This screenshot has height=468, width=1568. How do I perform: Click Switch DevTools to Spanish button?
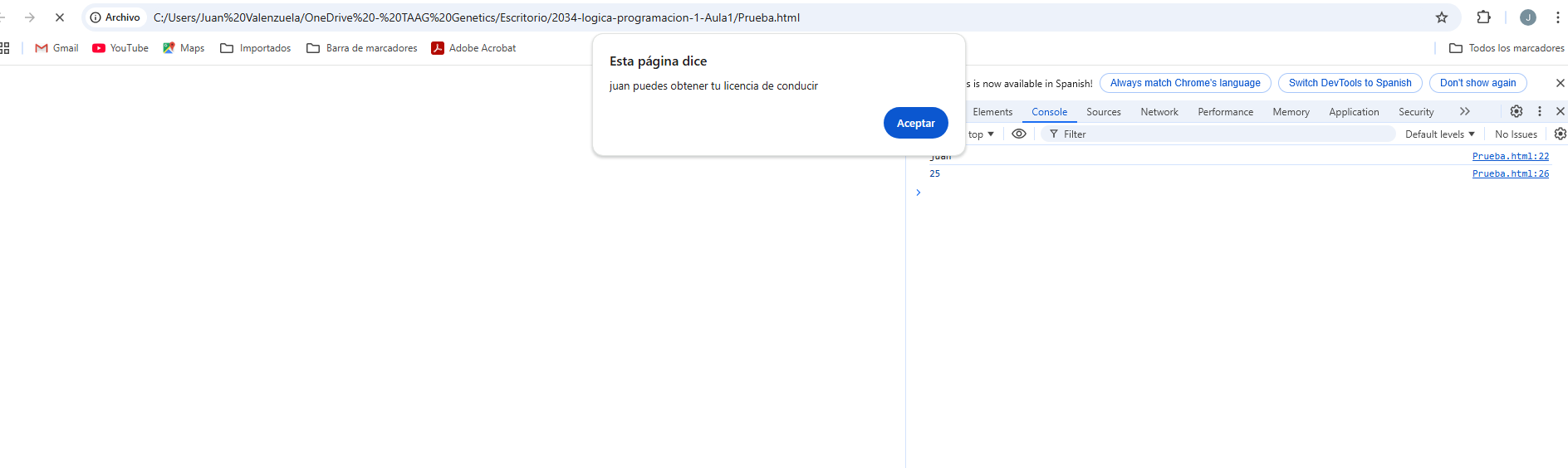click(x=1350, y=83)
